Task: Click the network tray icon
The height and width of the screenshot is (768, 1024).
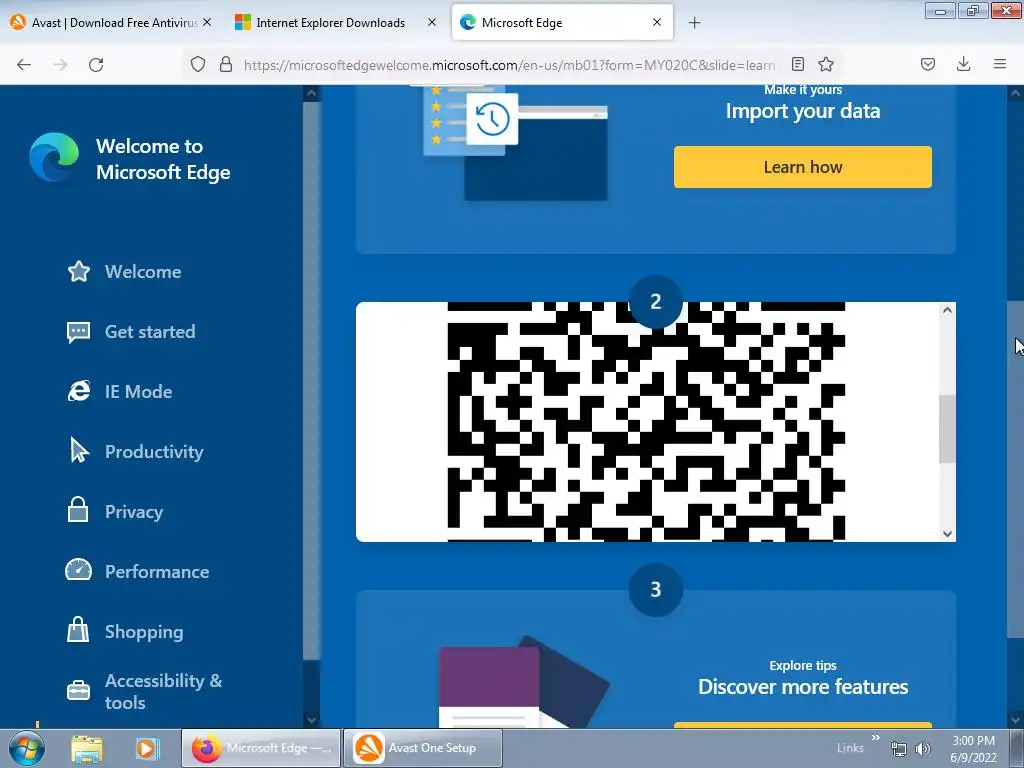Action: click(899, 749)
